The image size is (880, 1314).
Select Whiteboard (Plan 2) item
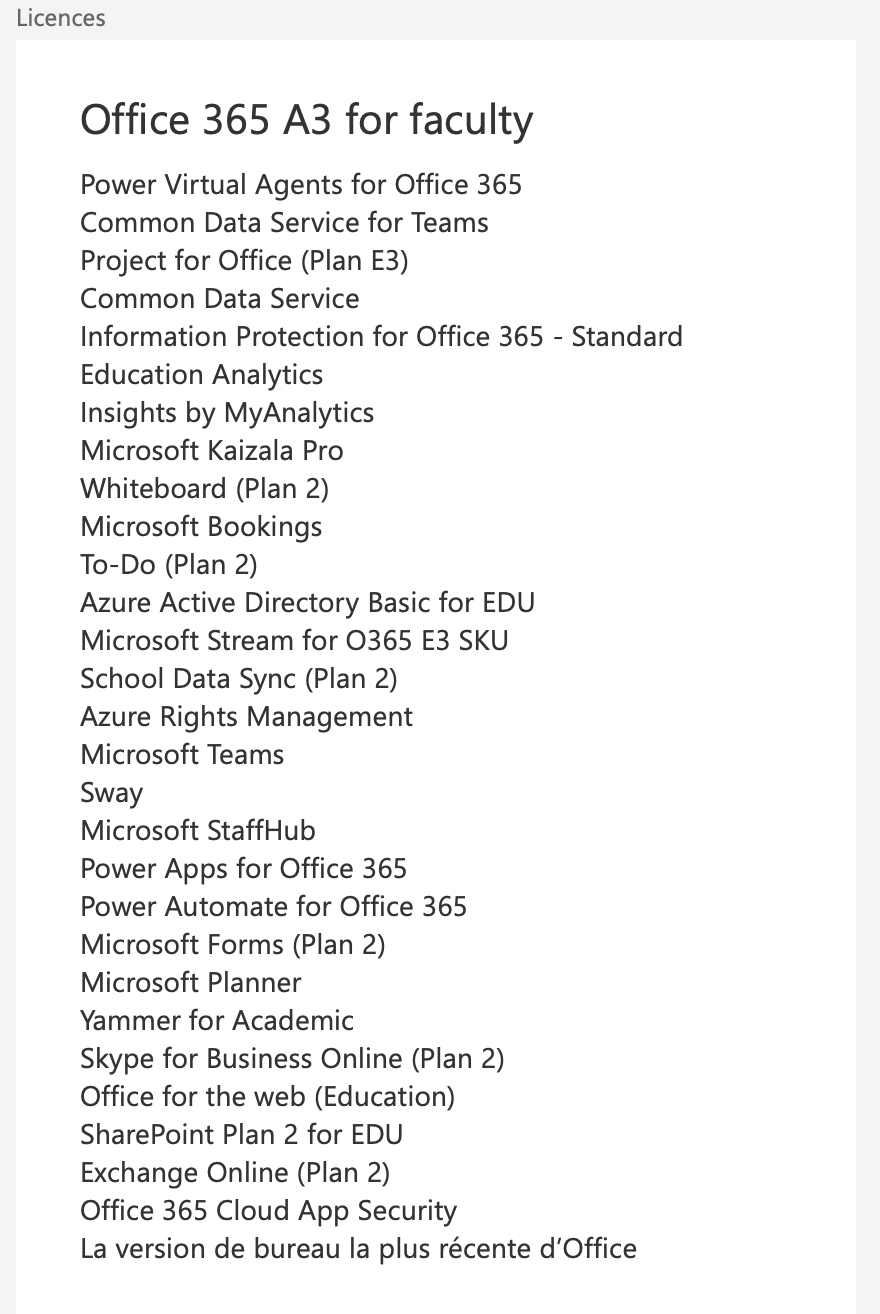205,489
